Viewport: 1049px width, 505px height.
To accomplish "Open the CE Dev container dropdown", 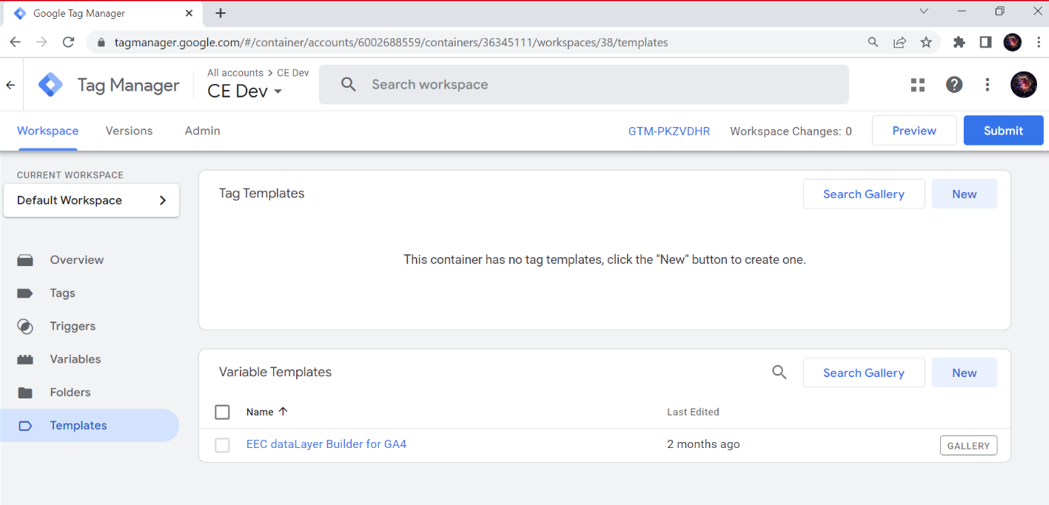I will click(245, 92).
